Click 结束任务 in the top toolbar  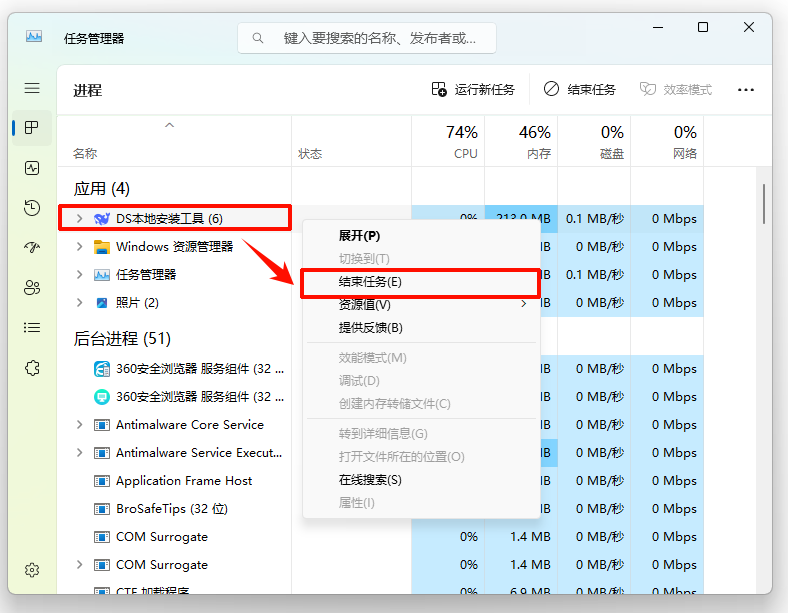[580, 90]
